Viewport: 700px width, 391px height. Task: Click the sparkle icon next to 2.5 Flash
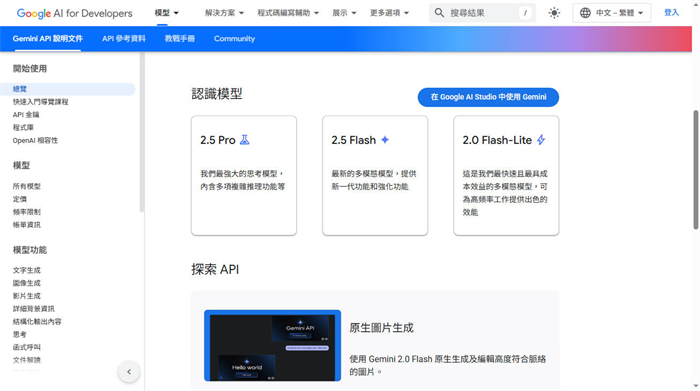385,140
